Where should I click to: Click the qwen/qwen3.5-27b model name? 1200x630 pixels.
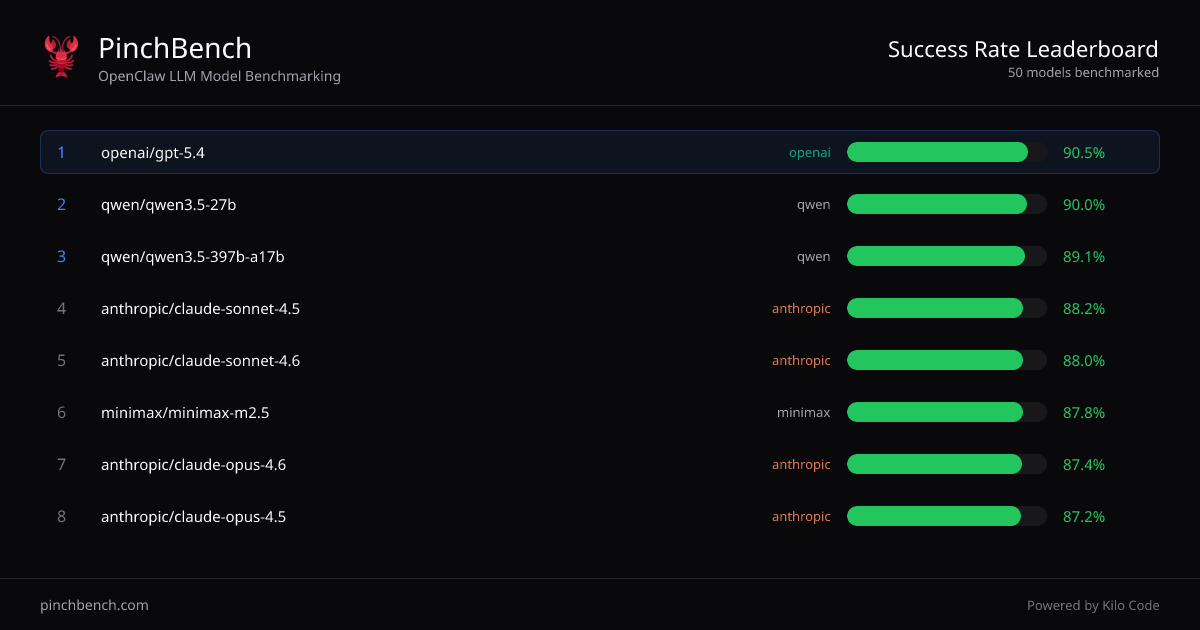pos(167,204)
